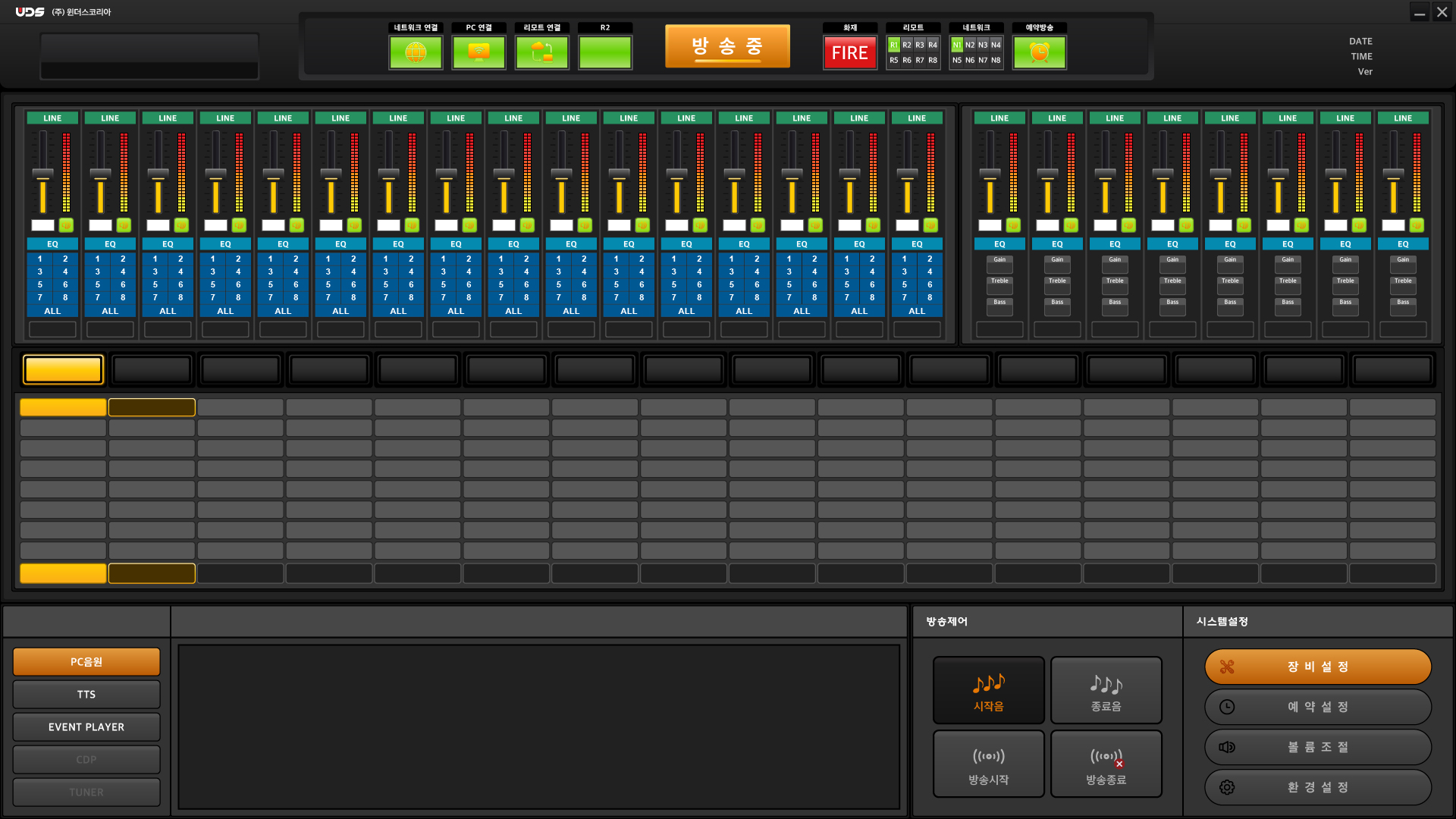Switch to the TTS source tab
This screenshot has width=1456, height=819.
86,695
